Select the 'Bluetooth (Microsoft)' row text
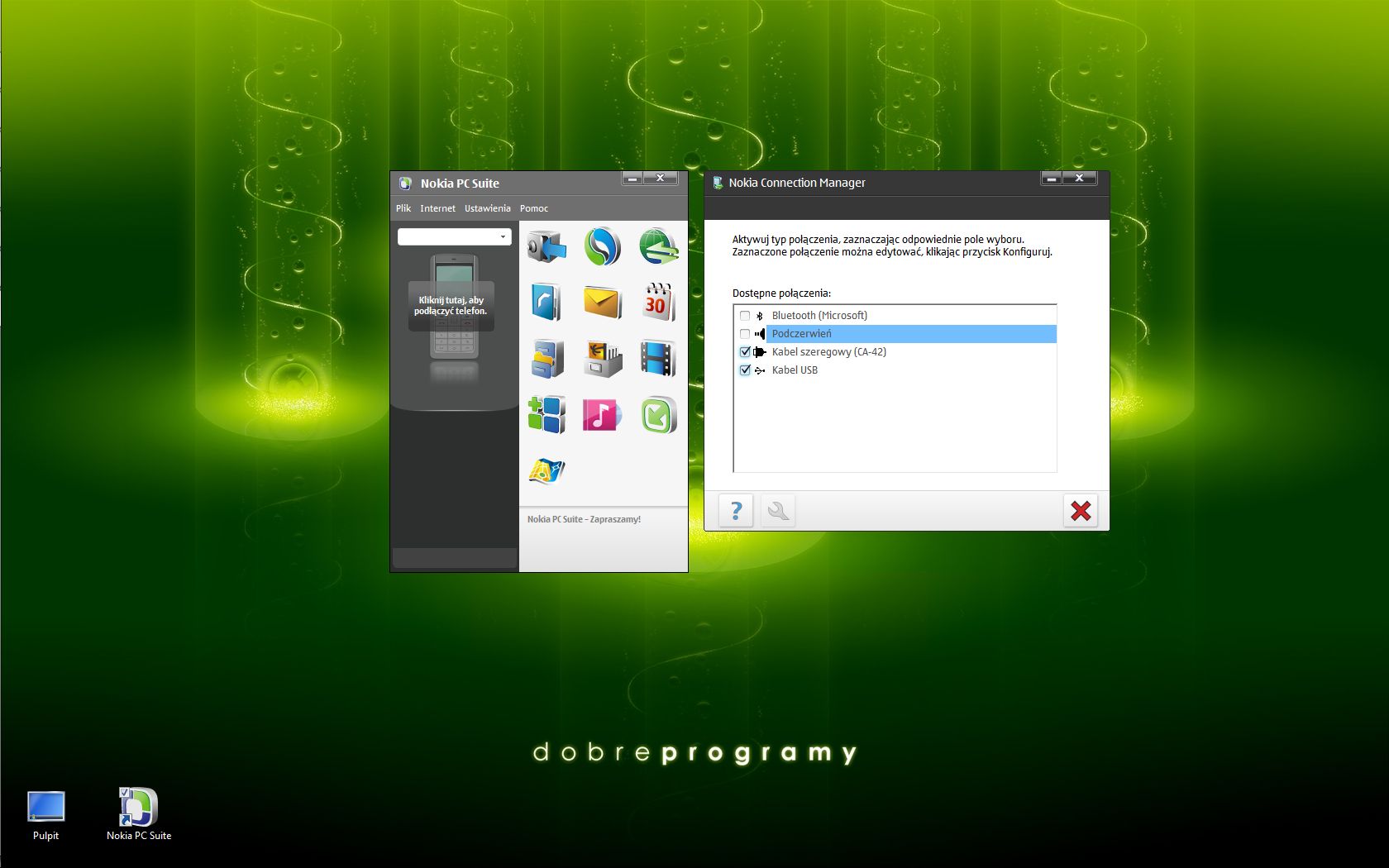 point(819,316)
